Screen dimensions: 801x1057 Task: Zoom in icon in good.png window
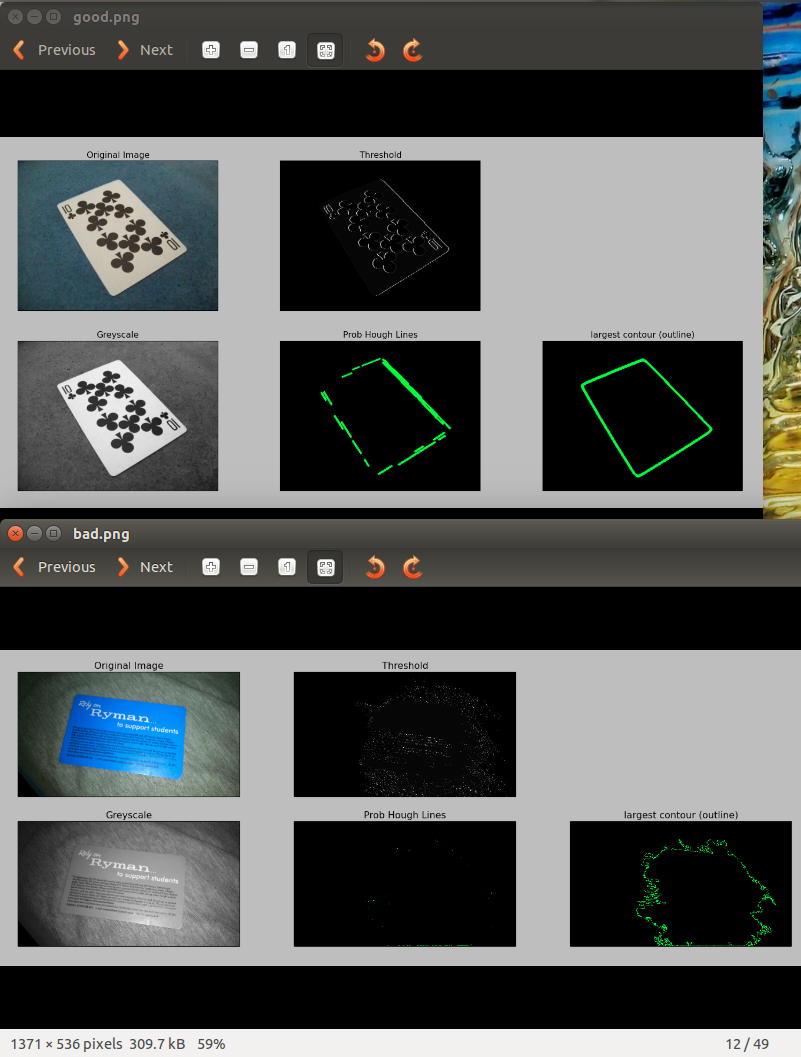pyautogui.click(x=211, y=50)
